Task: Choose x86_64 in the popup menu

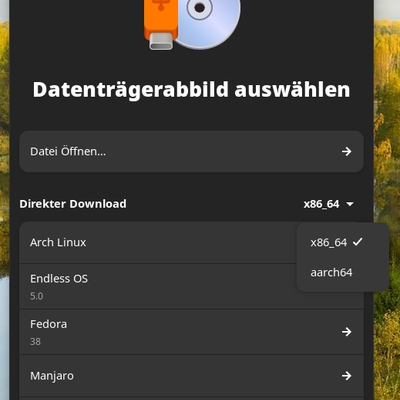Action: (x=343, y=242)
